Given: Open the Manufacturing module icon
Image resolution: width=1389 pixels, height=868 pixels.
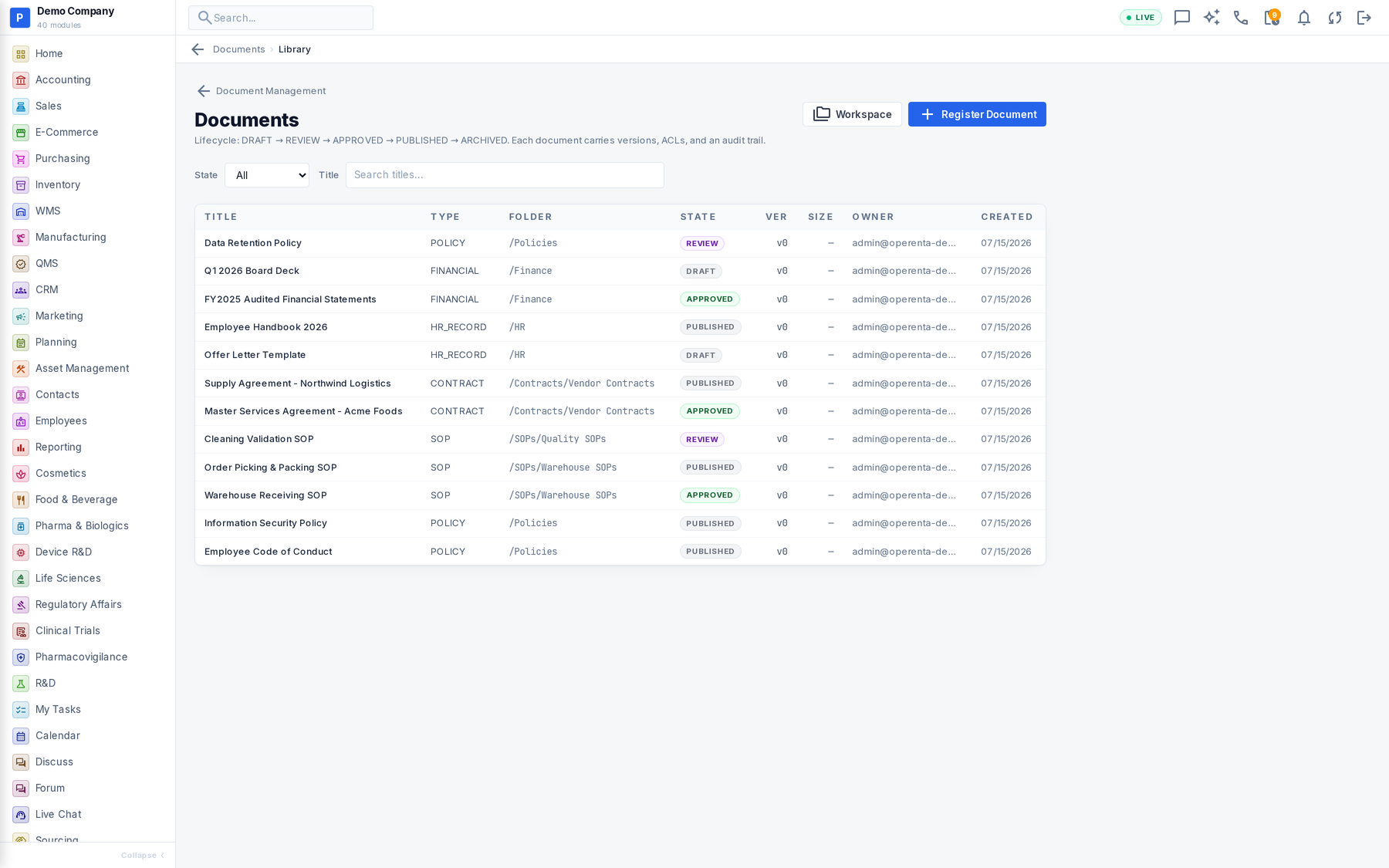Looking at the screenshot, I should click(21, 238).
